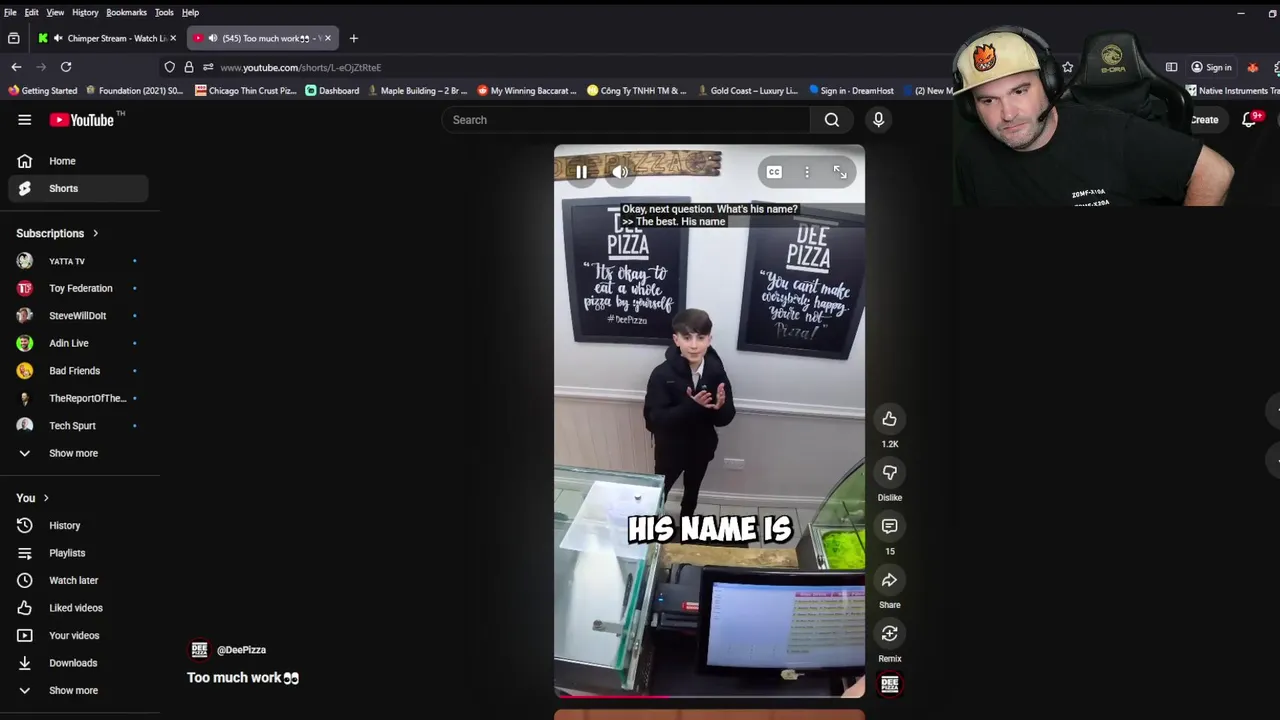Dislike the Short video
The height and width of the screenshot is (720, 1280).
889,472
